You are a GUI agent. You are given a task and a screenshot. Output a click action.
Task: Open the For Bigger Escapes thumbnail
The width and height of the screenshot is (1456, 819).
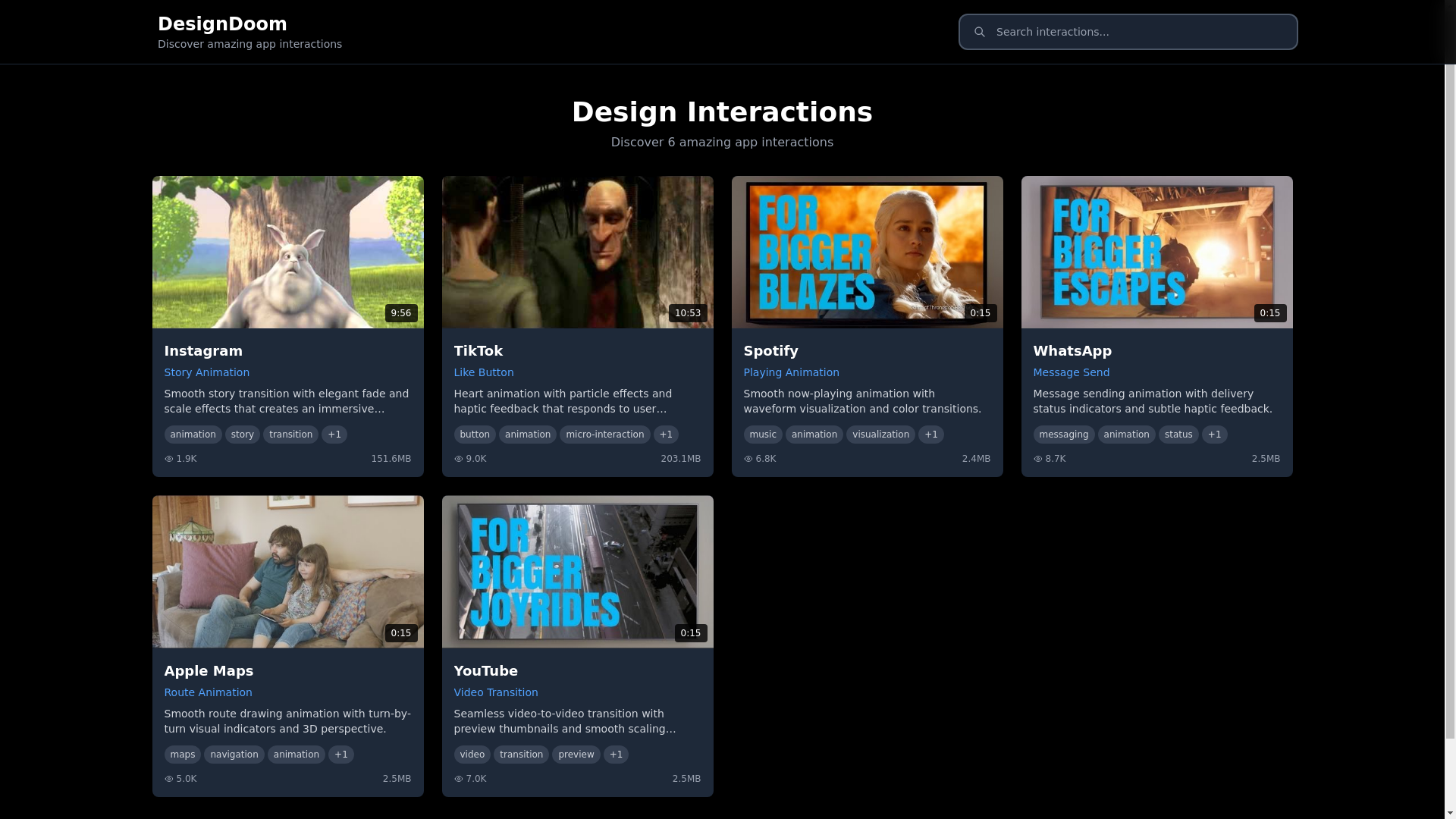click(1157, 253)
